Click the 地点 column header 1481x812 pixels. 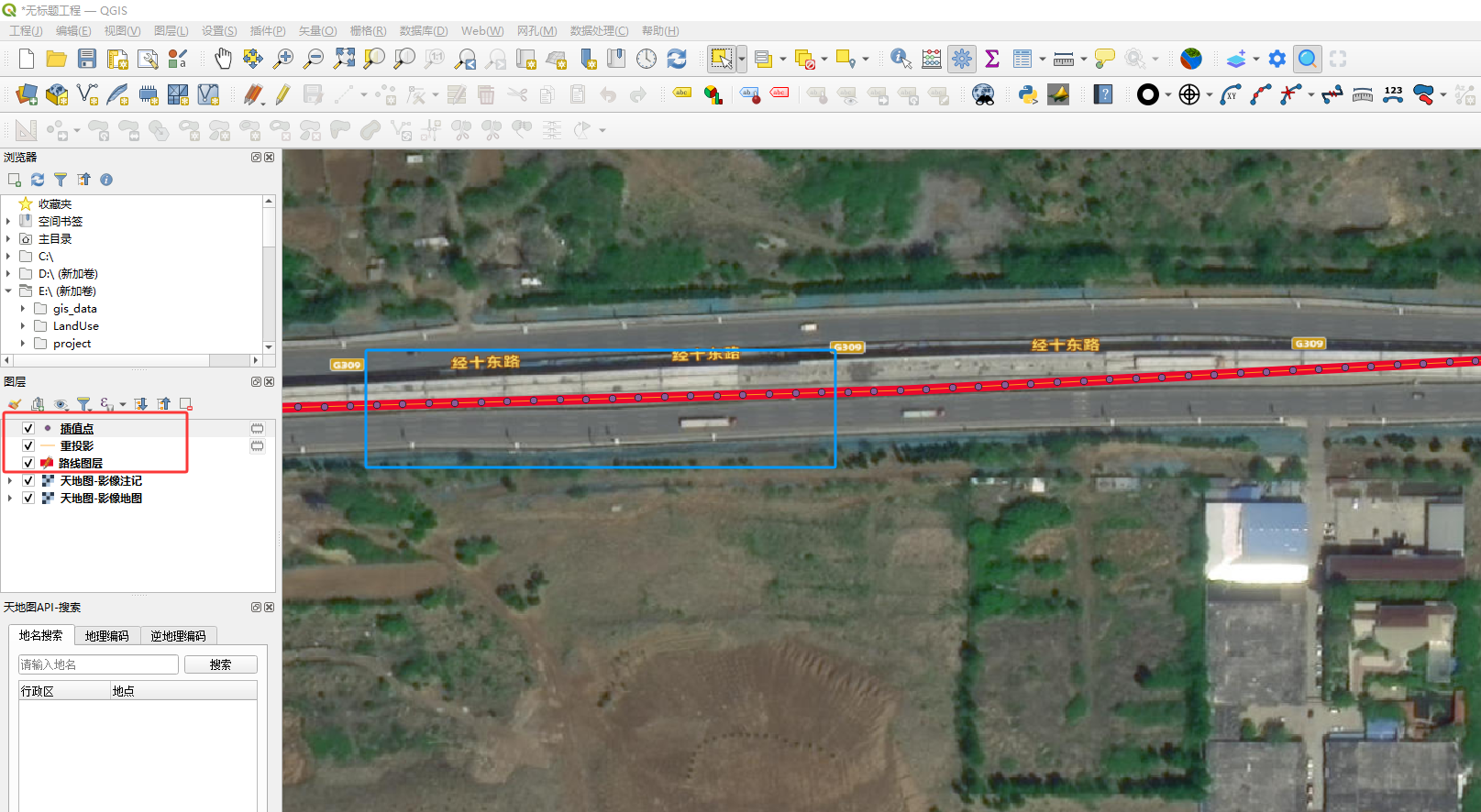[183, 691]
